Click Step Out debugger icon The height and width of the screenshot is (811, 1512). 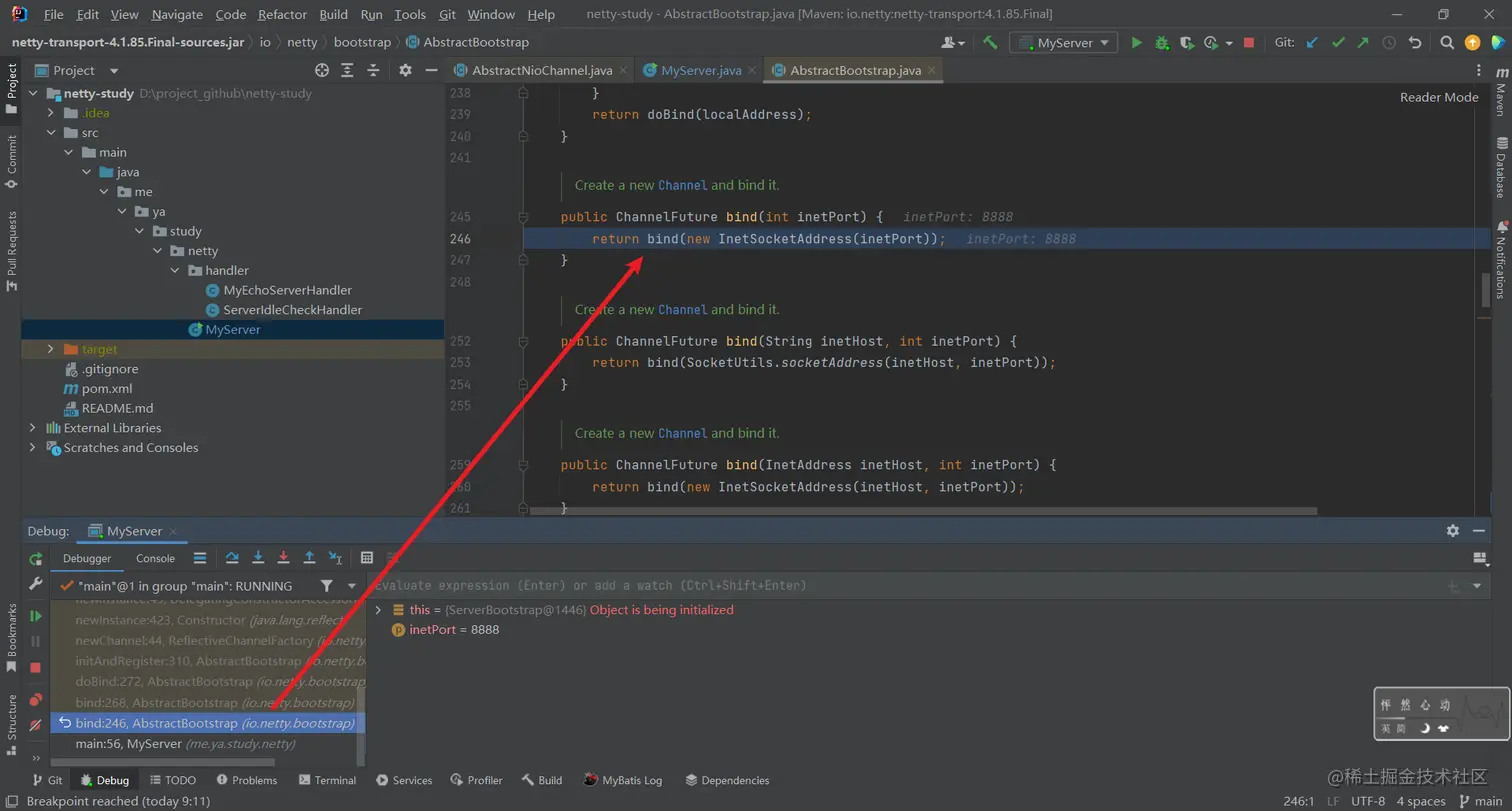[x=309, y=558]
